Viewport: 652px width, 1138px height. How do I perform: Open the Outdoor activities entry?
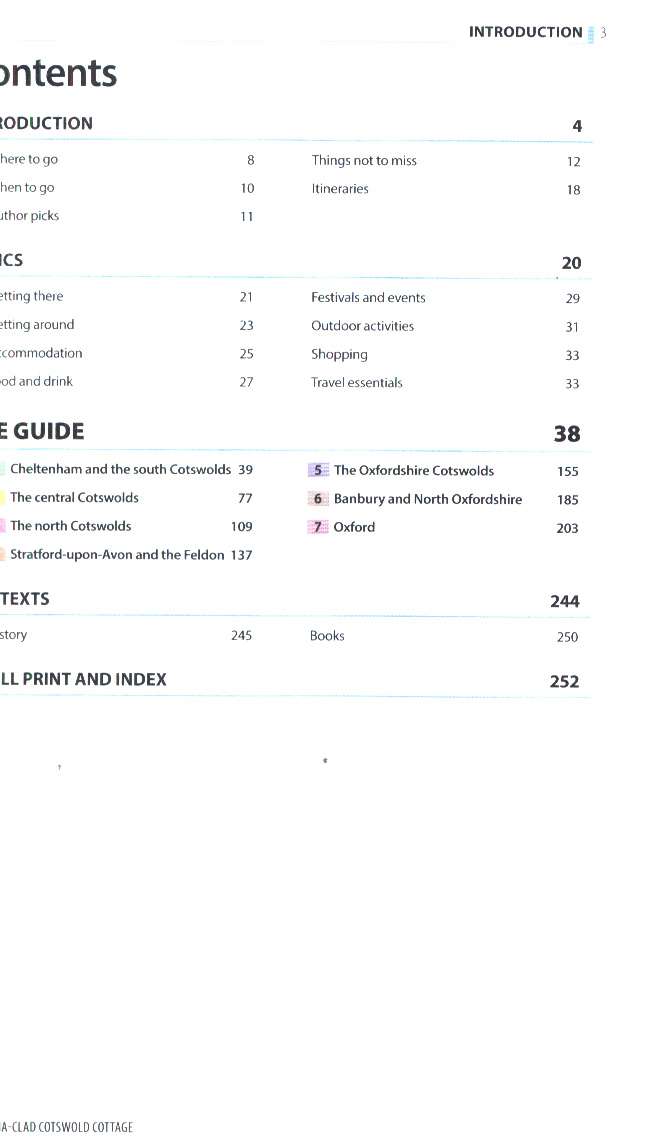pyautogui.click(x=362, y=326)
